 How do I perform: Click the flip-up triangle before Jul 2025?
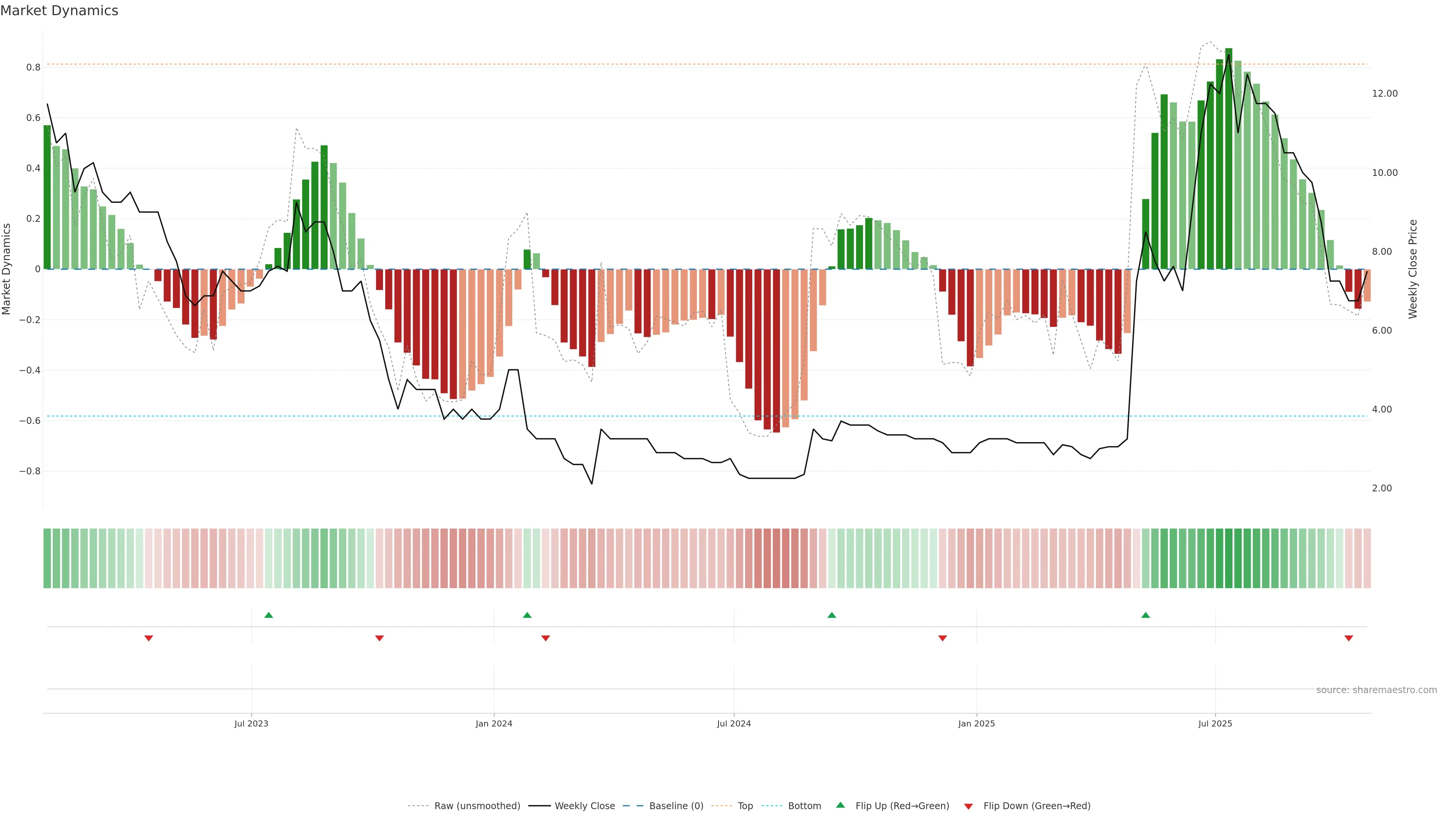tap(1145, 615)
